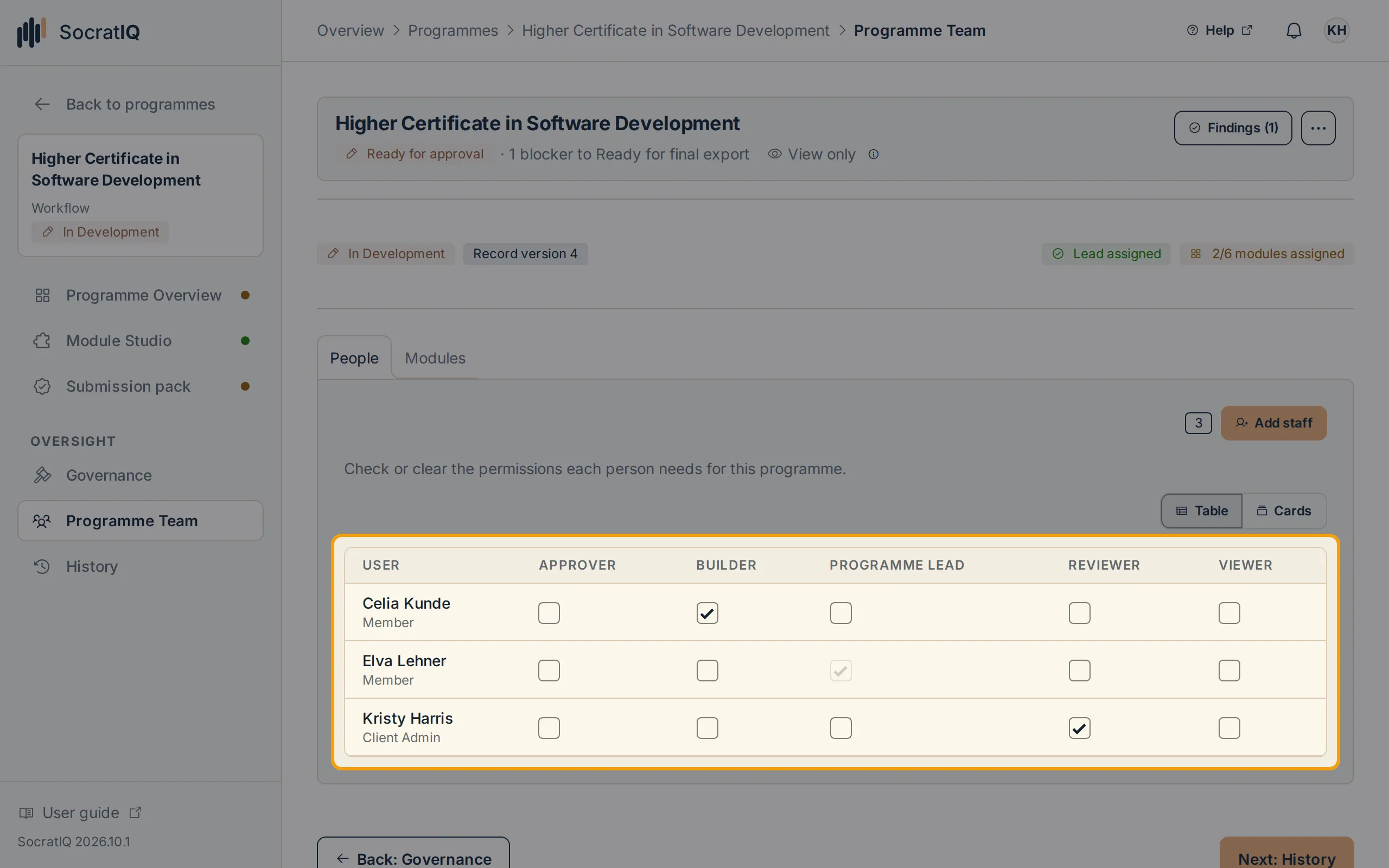
Task: Click Programmes in the breadcrumb
Action: (x=453, y=30)
